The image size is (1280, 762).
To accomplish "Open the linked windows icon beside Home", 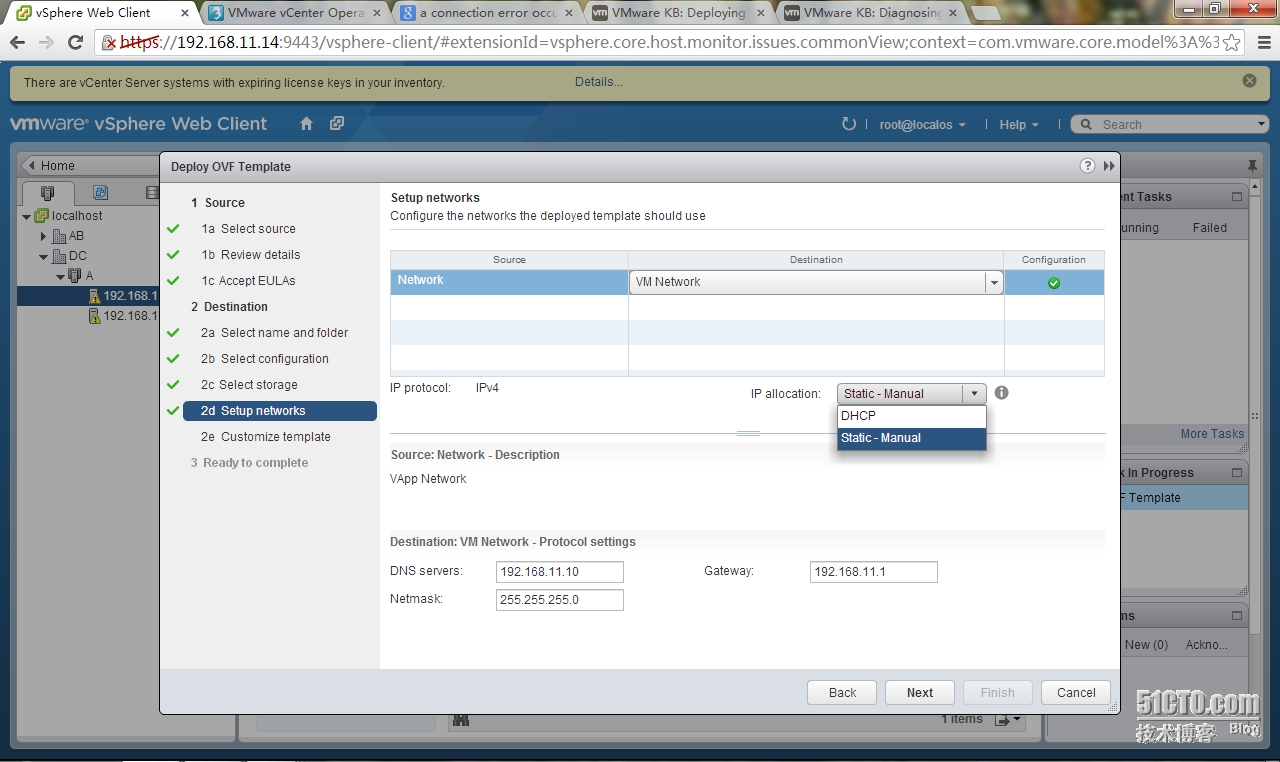I will pyautogui.click(x=337, y=124).
